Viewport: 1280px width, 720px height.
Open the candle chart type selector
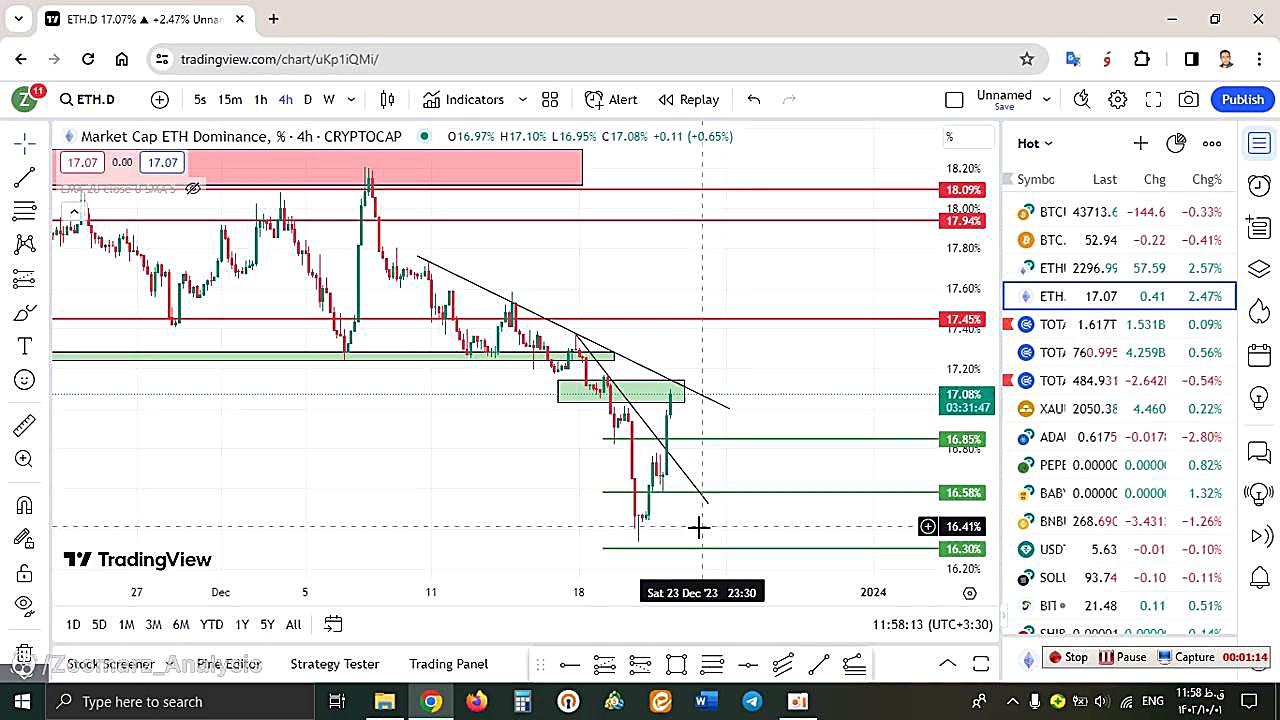coord(387,99)
